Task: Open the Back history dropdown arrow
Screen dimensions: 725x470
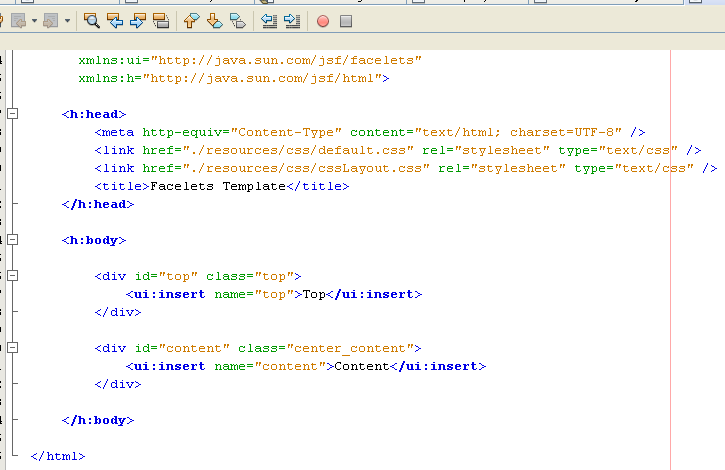Action: coord(34,21)
